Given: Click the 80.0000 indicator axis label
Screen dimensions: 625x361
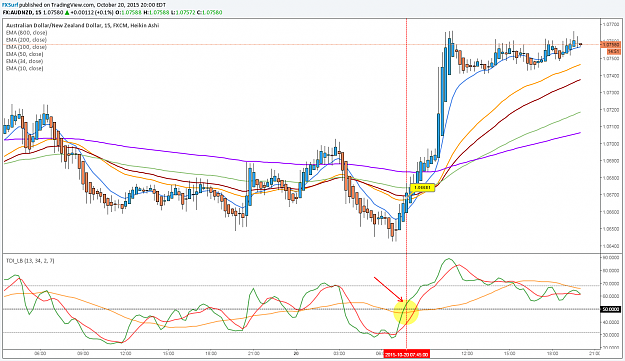Looking at the screenshot, I should (x=612, y=271).
